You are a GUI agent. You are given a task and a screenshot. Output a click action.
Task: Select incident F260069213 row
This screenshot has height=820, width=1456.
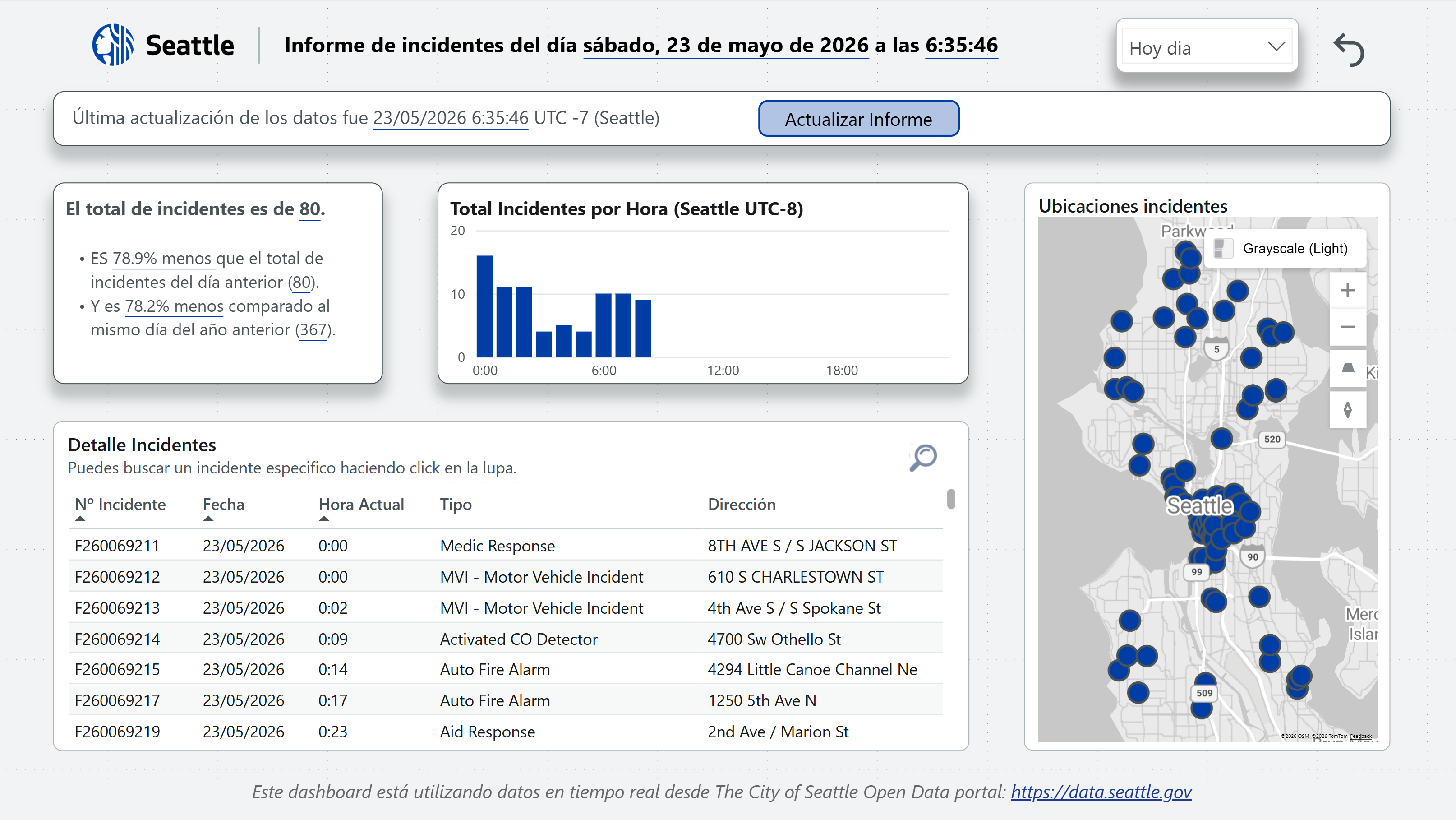coord(505,608)
